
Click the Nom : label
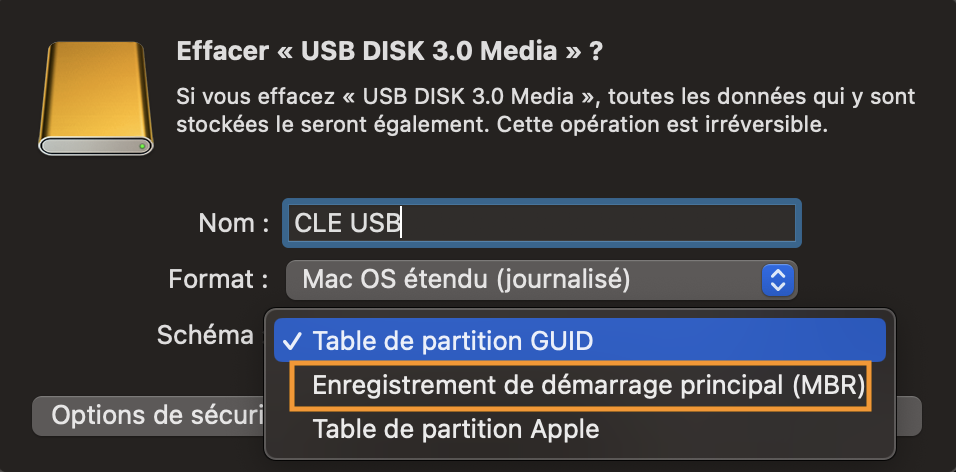[233, 223]
